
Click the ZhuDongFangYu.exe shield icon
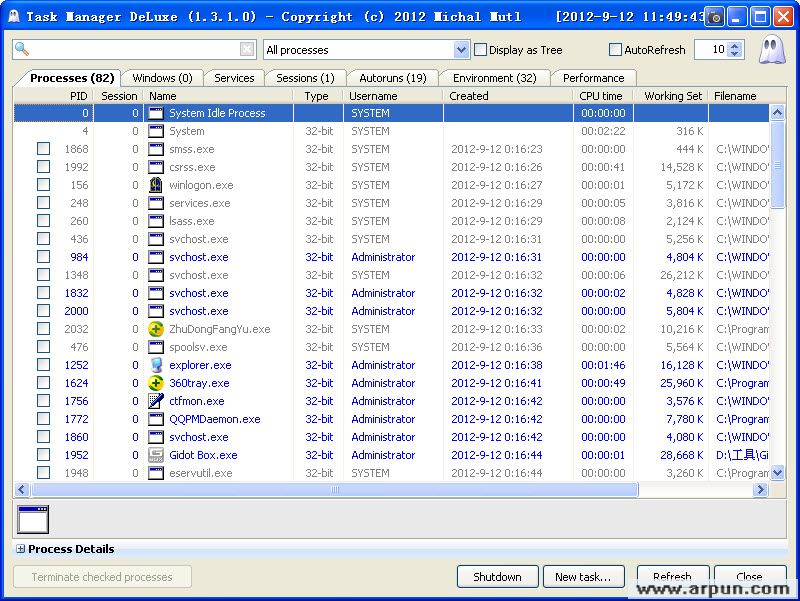[x=155, y=329]
